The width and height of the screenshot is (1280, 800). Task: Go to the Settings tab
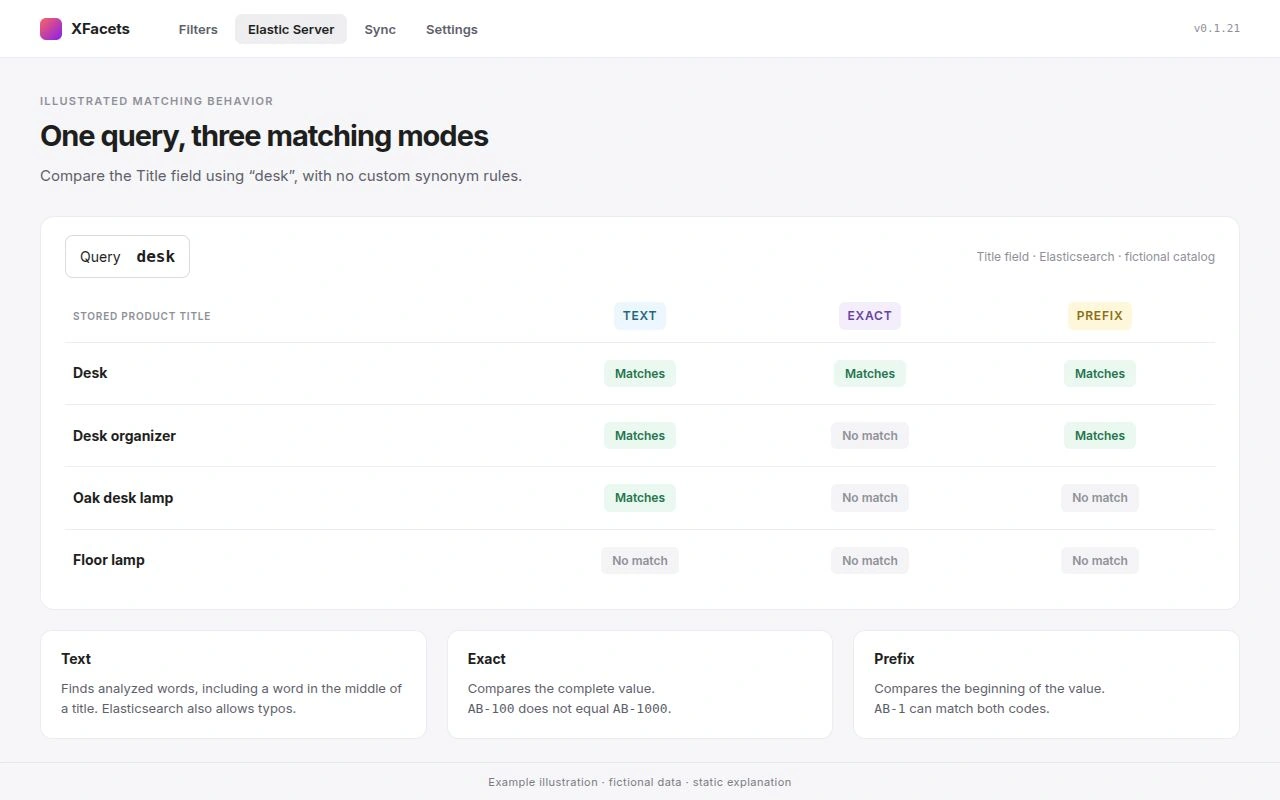coord(452,29)
